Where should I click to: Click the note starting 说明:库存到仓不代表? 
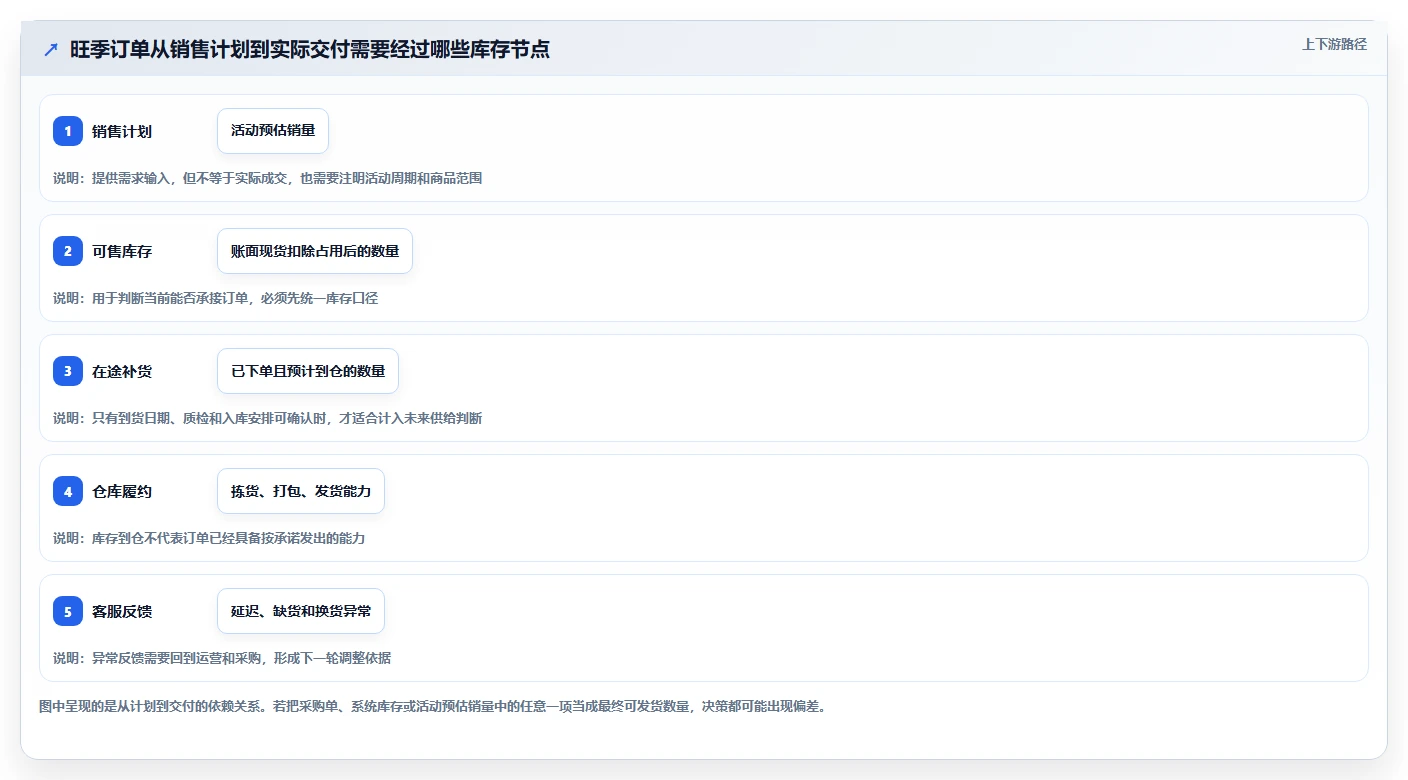click(209, 538)
